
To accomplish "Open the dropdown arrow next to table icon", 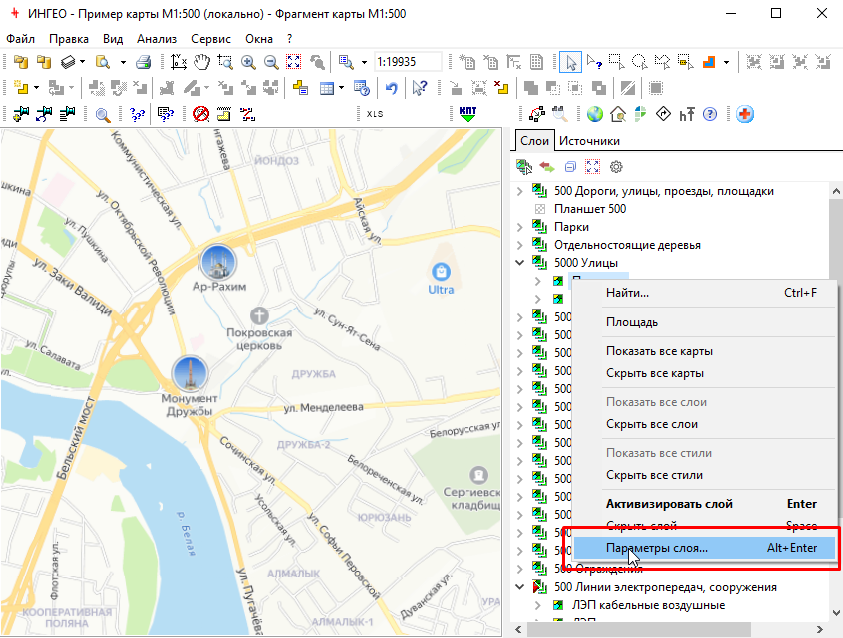I will (x=341, y=88).
